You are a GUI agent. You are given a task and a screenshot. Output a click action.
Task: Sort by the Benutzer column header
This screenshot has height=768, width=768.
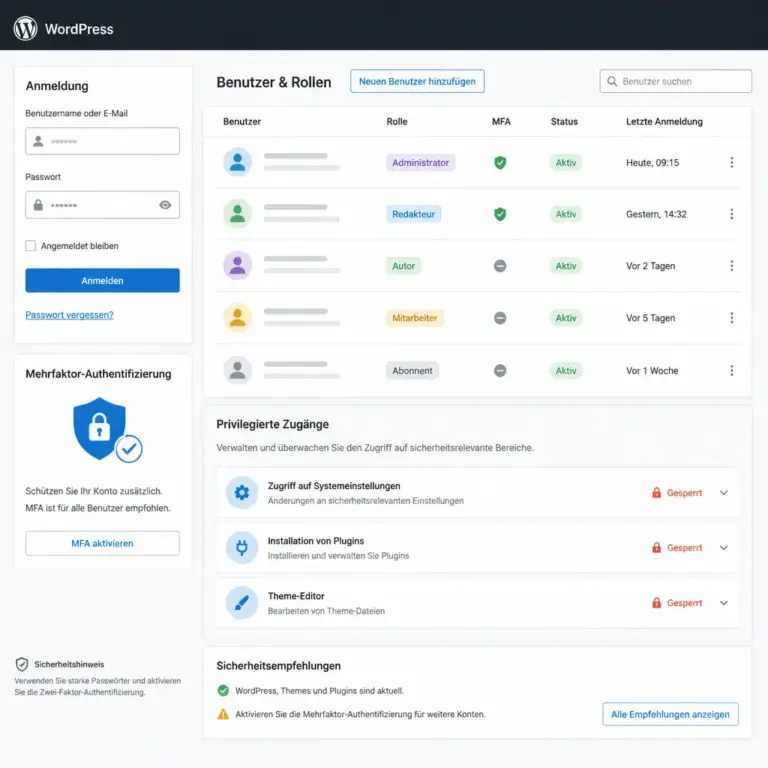click(x=242, y=121)
